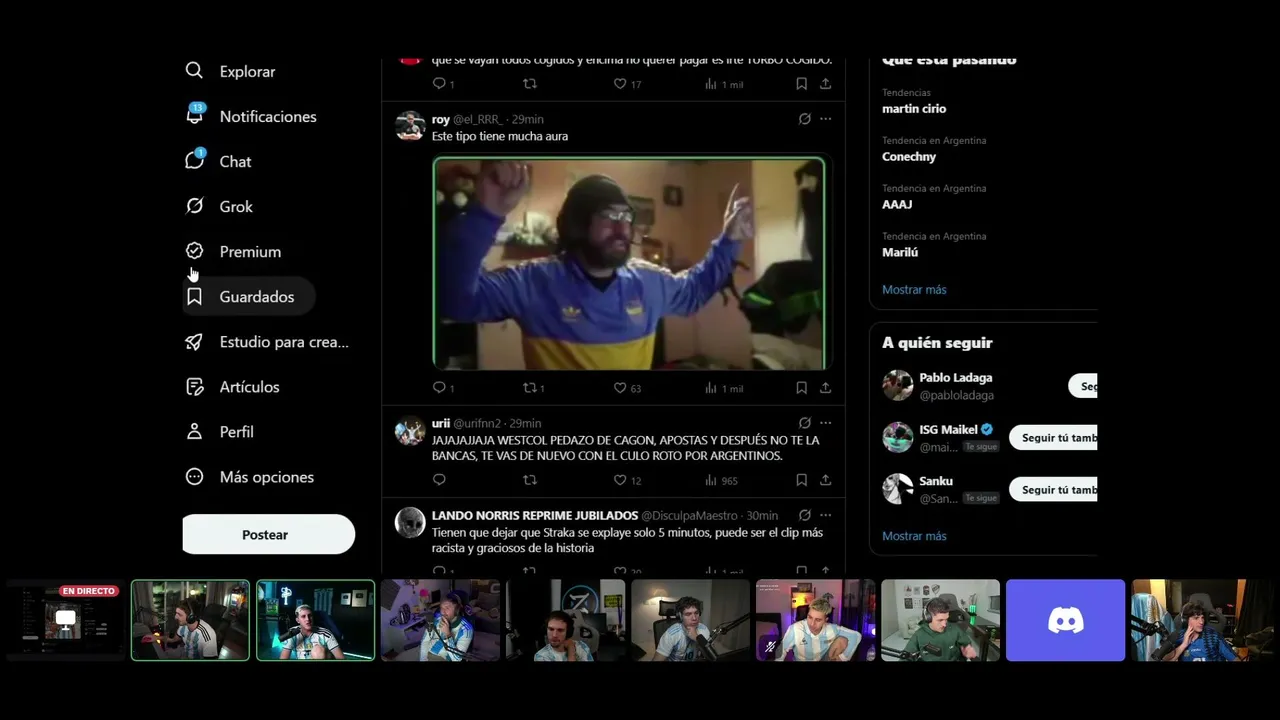Open Pablo Ladaga's suggested profile name
The image size is (1280, 720).
[x=956, y=378]
